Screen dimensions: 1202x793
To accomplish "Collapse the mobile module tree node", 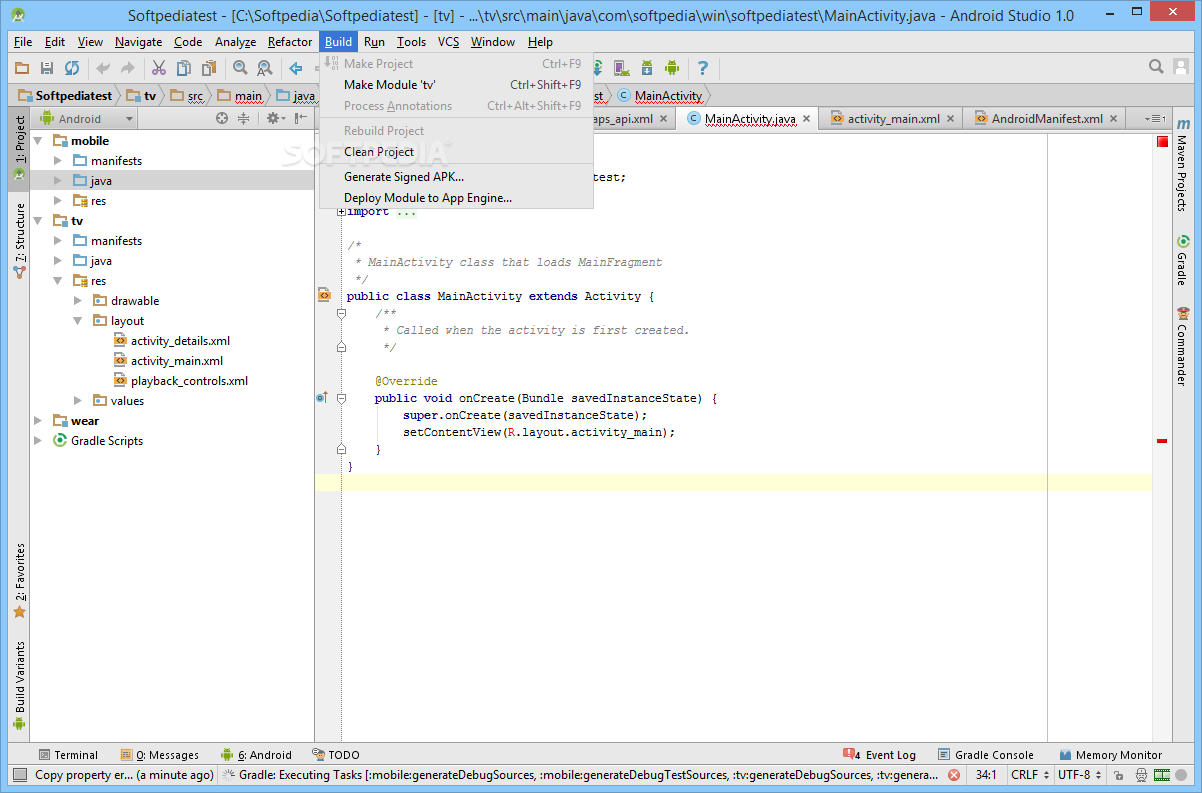I will point(39,141).
